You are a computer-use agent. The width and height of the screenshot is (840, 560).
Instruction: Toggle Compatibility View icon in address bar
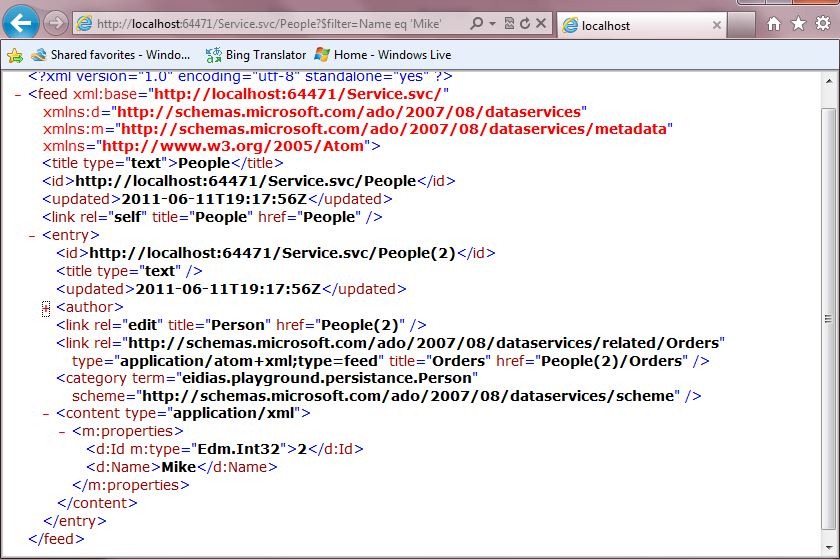pyautogui.click(x=509, y=23)
